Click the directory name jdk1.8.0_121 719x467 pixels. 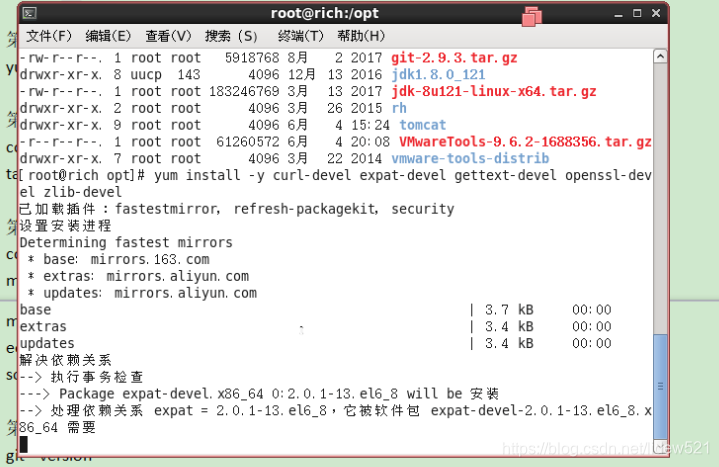438,74
